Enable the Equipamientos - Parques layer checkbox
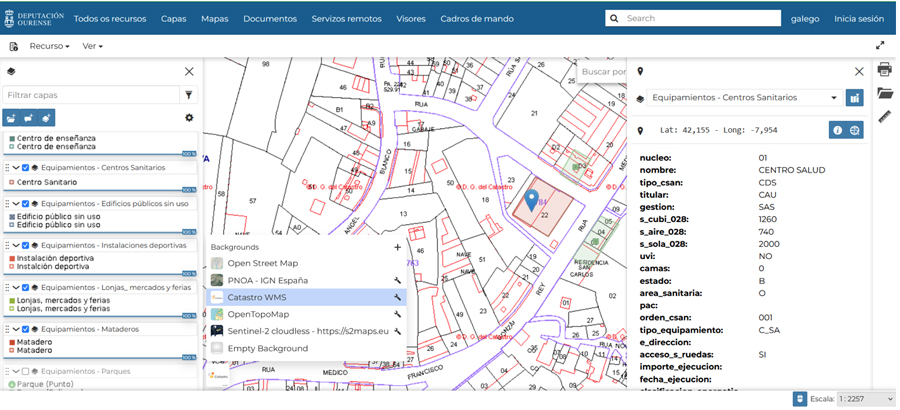Viewport: 900px width, 410px height. coord(26,372)
